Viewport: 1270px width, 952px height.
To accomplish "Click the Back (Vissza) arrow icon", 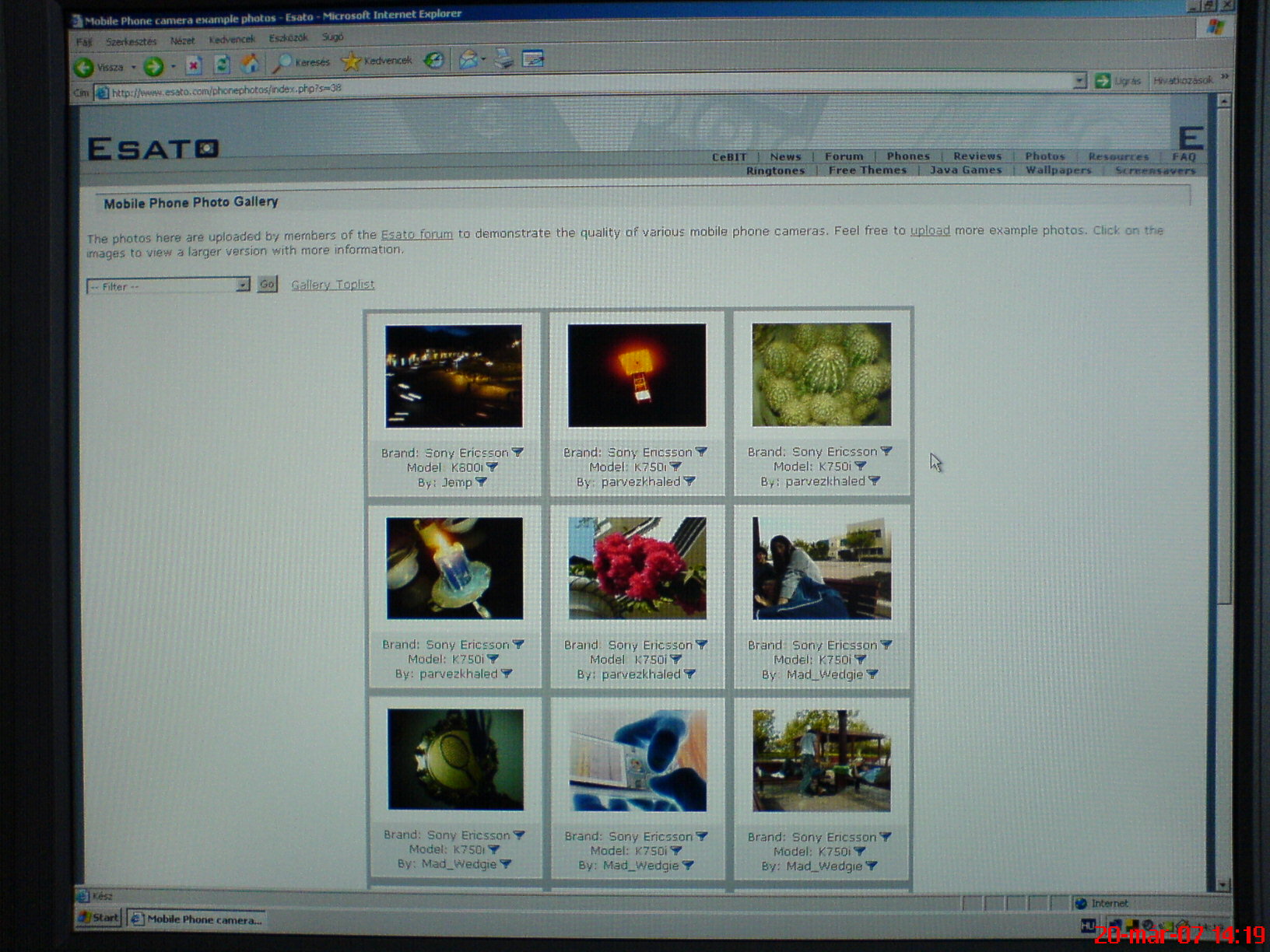I will coord(84,68).
